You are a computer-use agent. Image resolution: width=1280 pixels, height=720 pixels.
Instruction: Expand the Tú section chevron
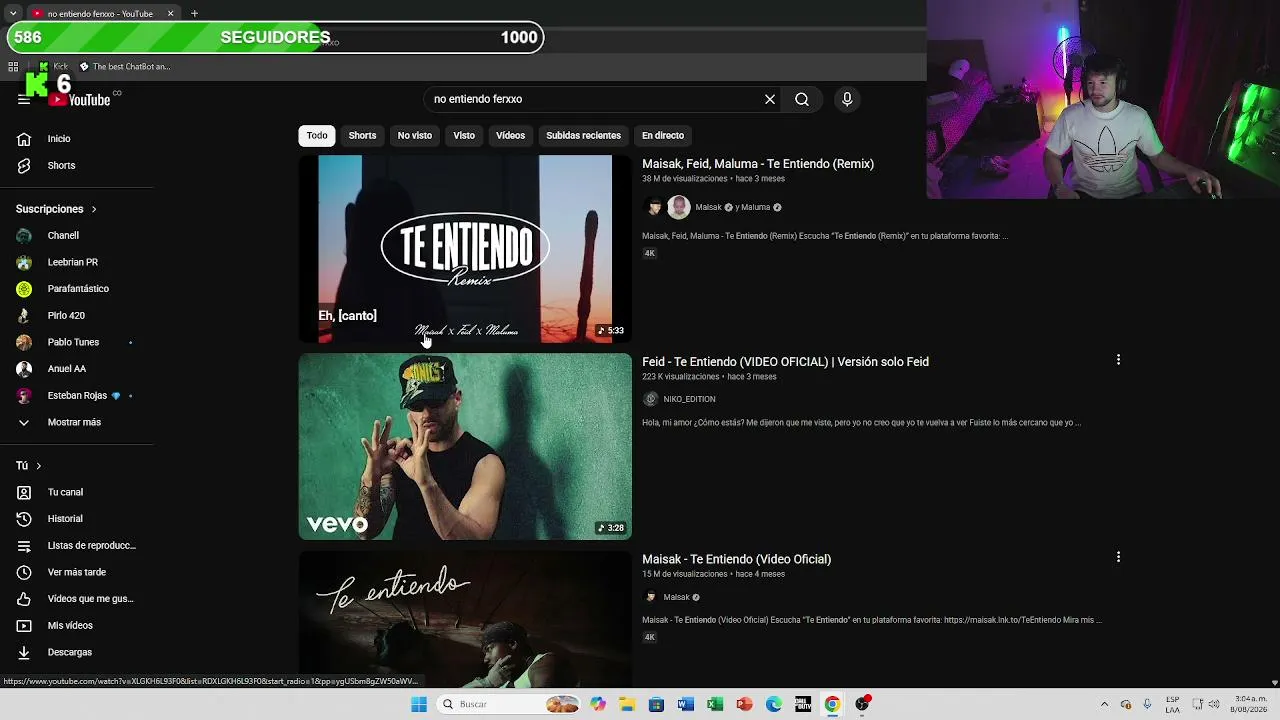[38, 466]
